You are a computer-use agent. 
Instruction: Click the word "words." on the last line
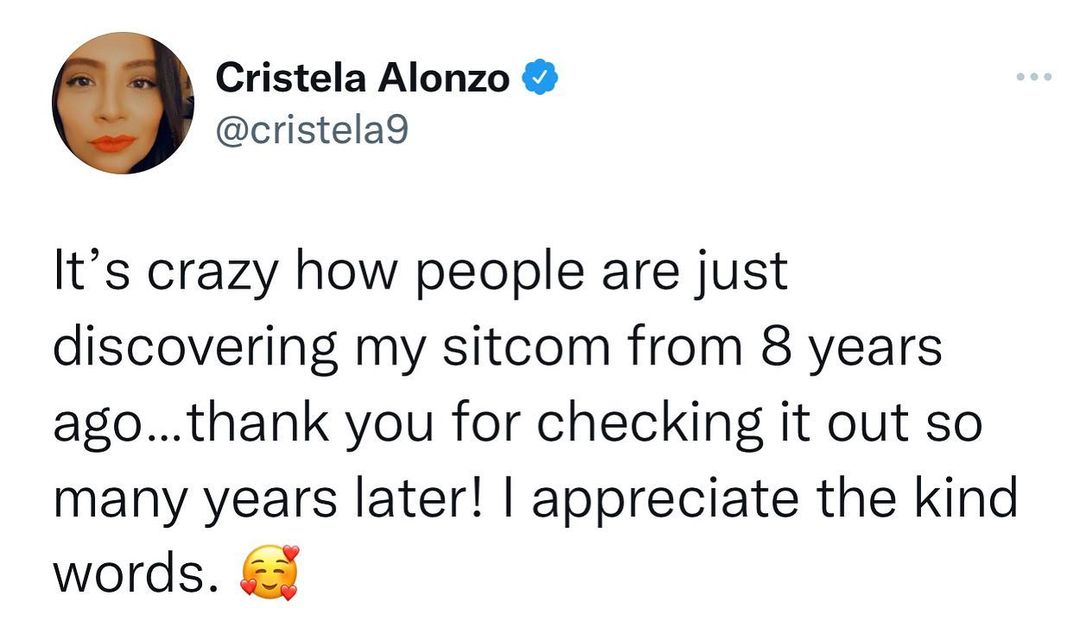pyautogui.click(x=134, y=574)
